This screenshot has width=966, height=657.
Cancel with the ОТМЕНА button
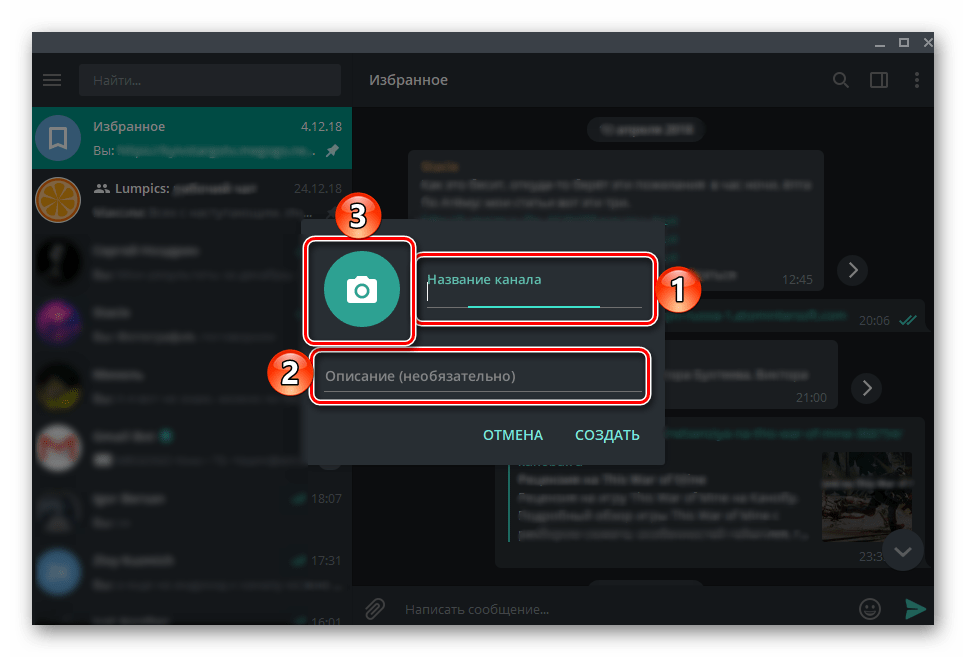pyautogui.click(x=513, y=435)
